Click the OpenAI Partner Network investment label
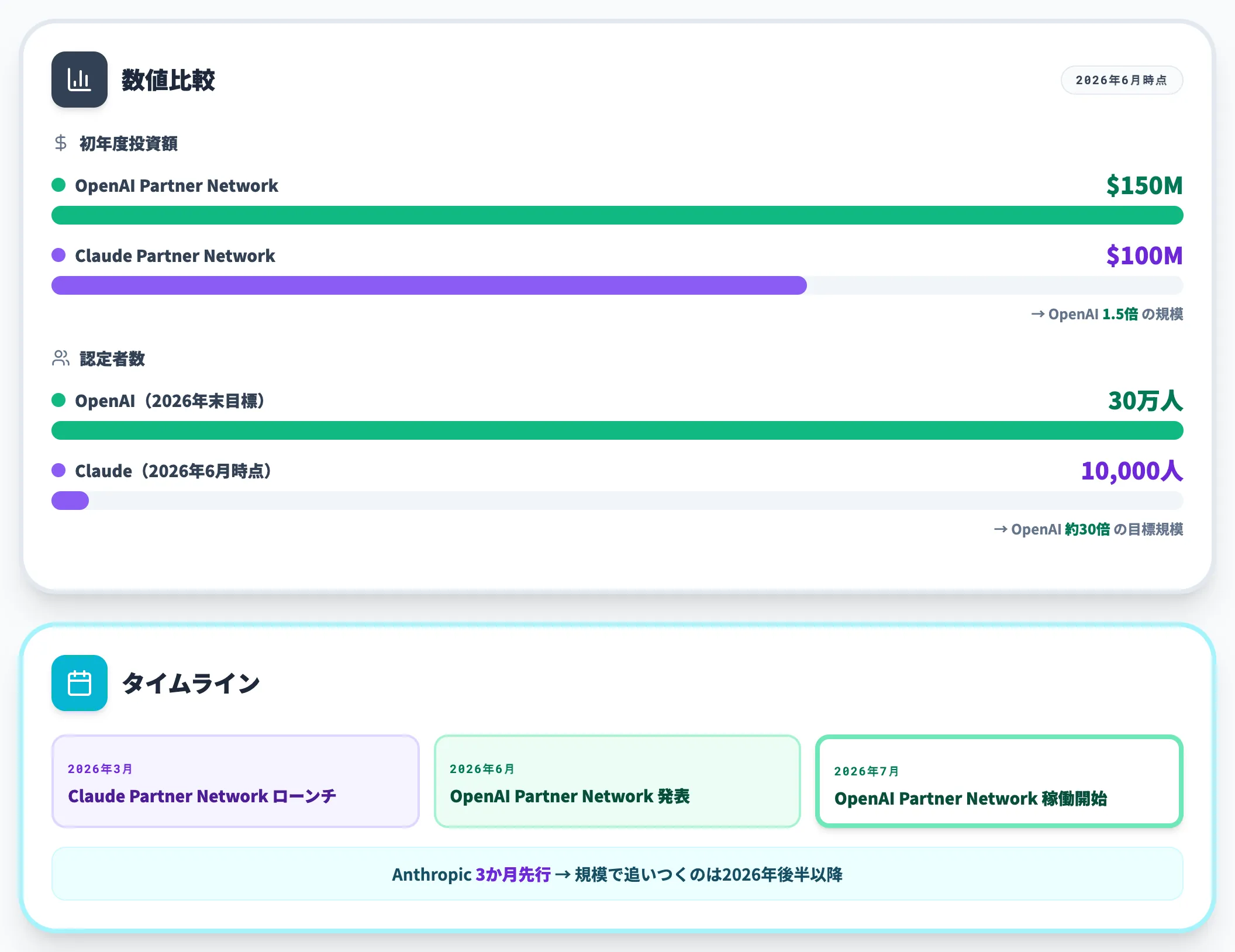This screenshot has height=952, width=1235. [x=177, y=185]
